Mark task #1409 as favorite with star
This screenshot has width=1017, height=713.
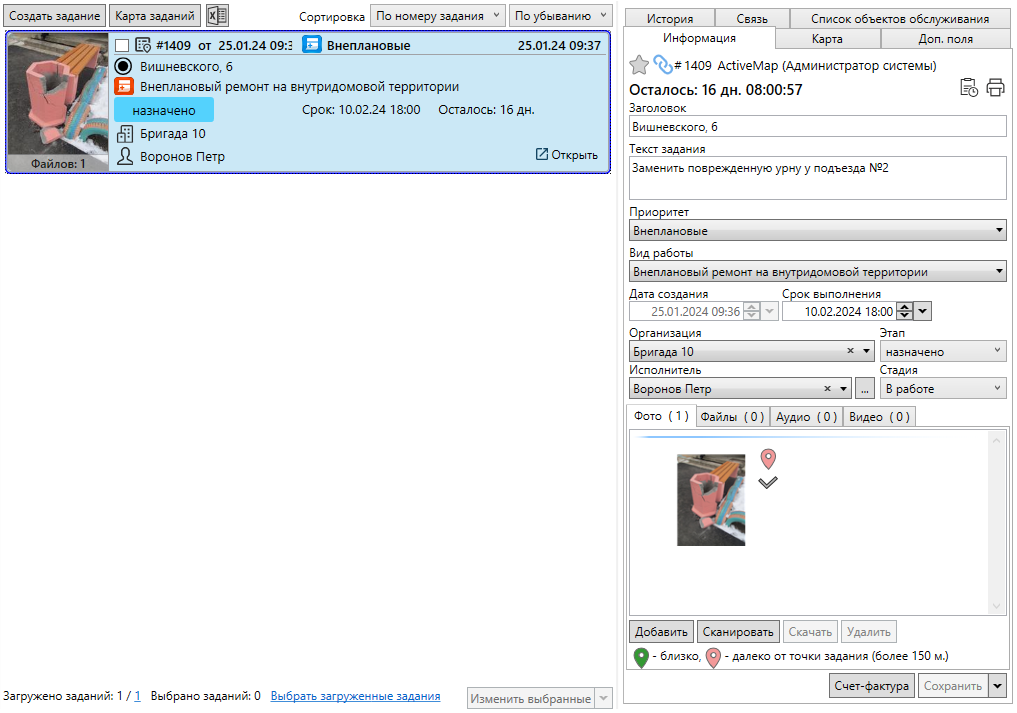[x=639, y=65]
